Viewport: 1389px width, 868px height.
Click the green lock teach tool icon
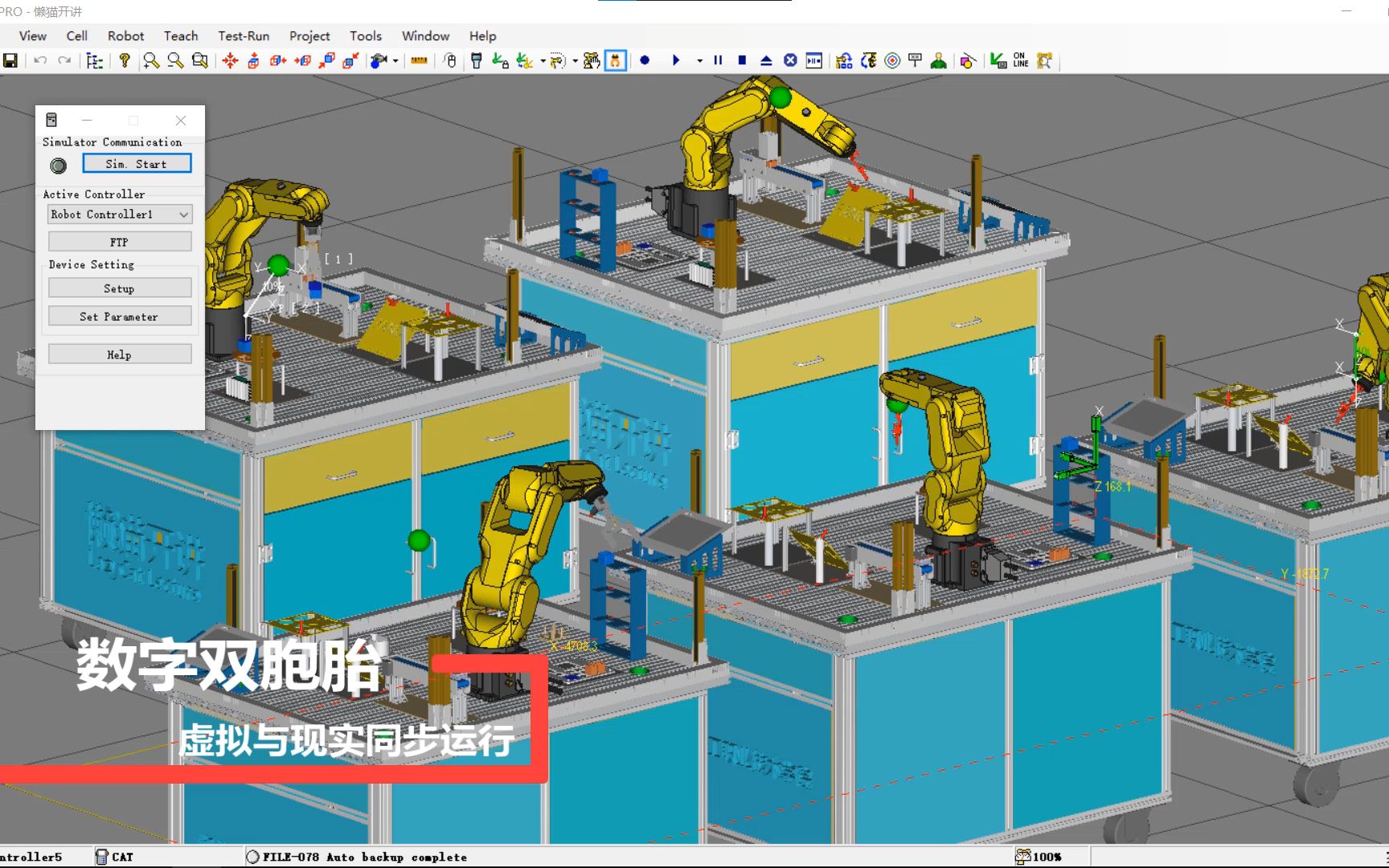[x=500, y=61]
